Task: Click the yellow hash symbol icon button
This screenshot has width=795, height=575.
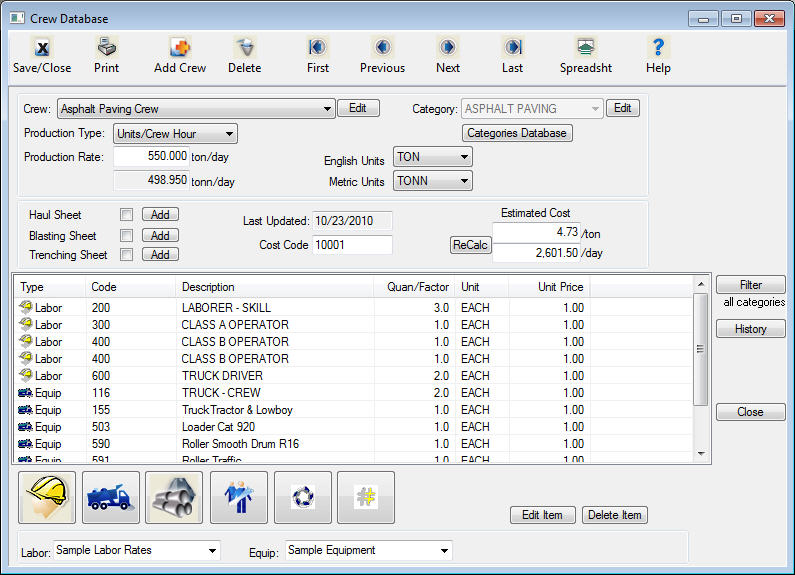Action: pos(366,497)
